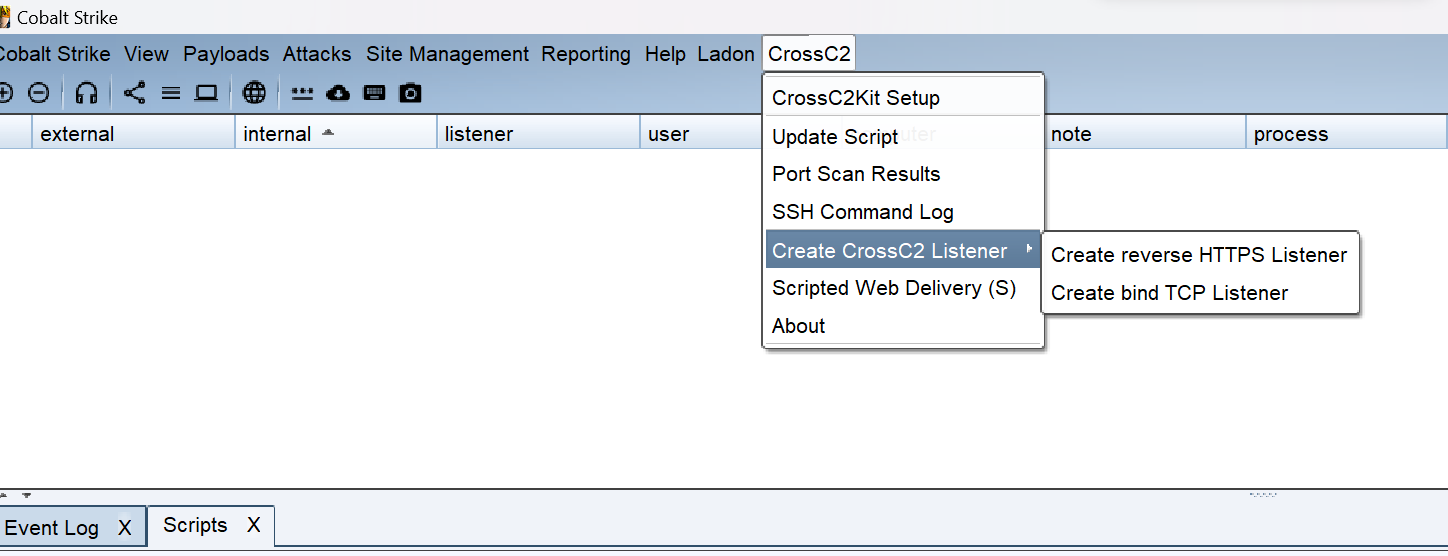Switch to session table list icon
This screenshot has width=1448, height=556.
click(x=171, y=93)
